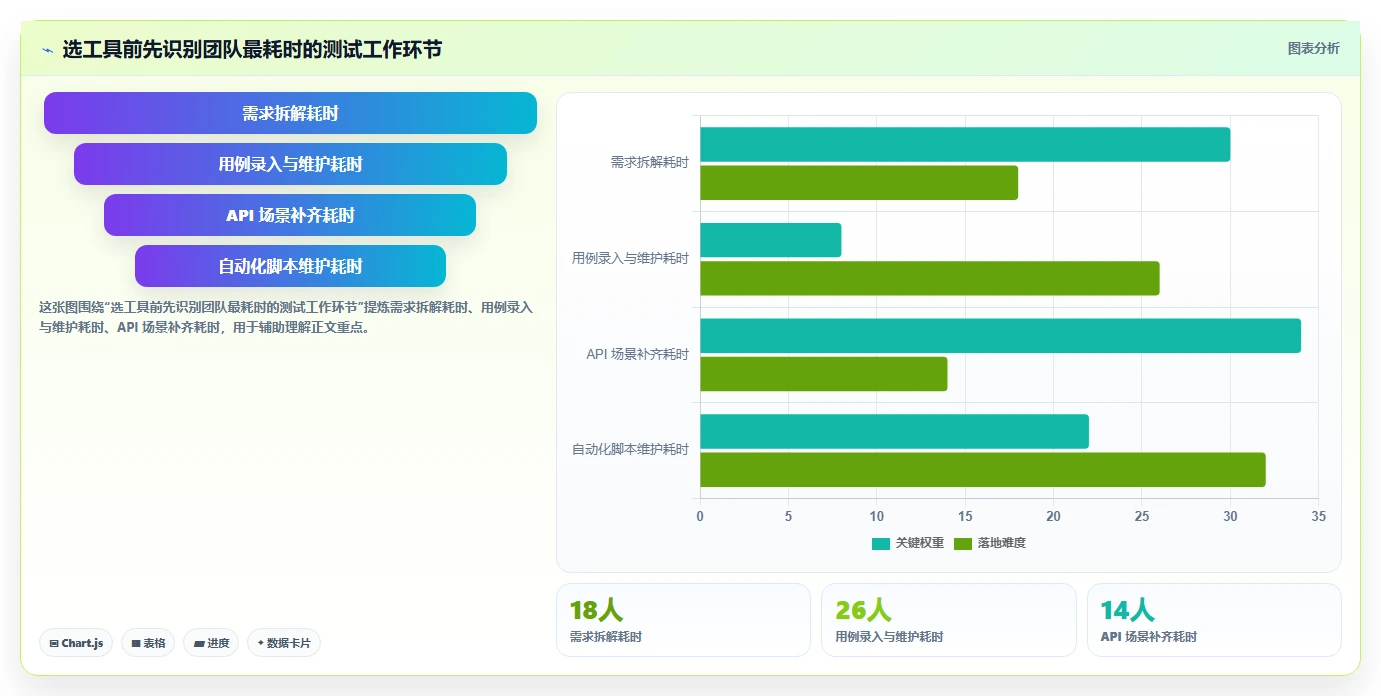Click the green 需求拆解耗时 bar in chart
The width and height of the screenshot is (1381, 696).
859,183
